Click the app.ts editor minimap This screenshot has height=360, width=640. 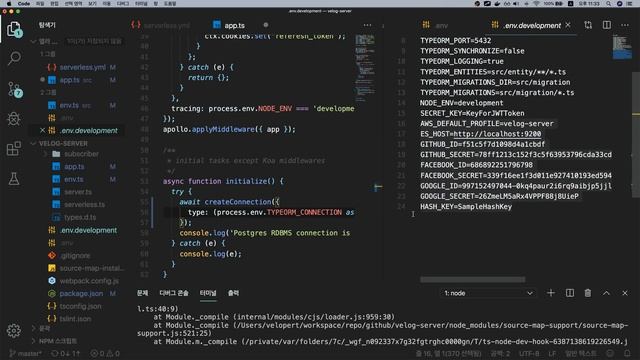364,67
